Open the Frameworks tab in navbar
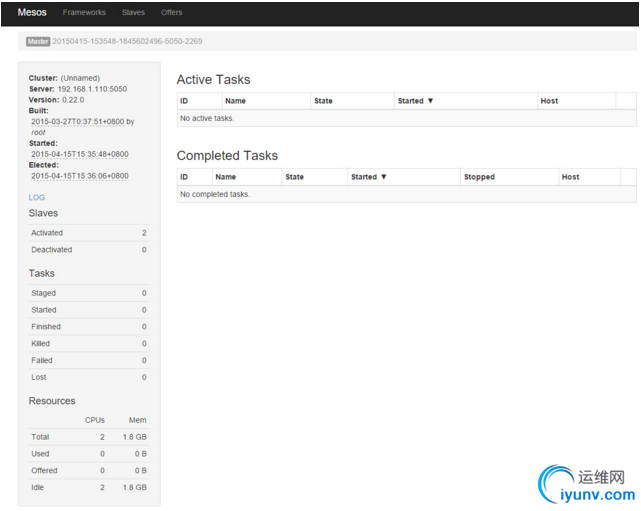This screenshot has width=641, height=511. point(84,12)
